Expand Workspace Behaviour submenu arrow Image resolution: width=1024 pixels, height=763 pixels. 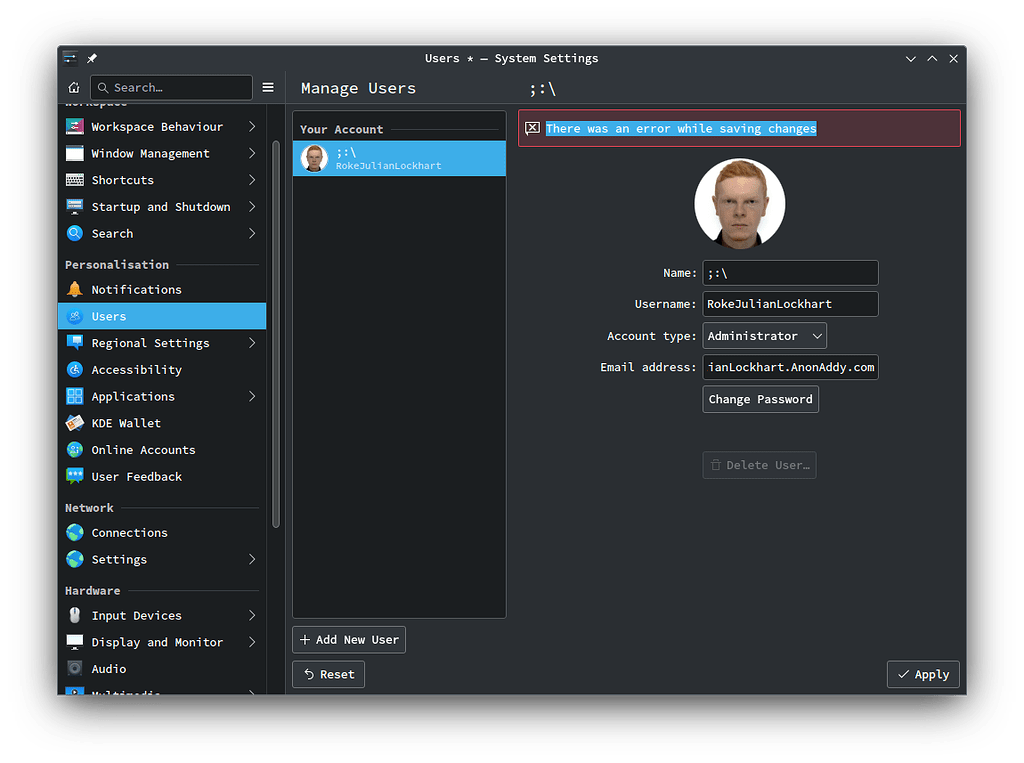pyautogui.click(x=252, y=127)
